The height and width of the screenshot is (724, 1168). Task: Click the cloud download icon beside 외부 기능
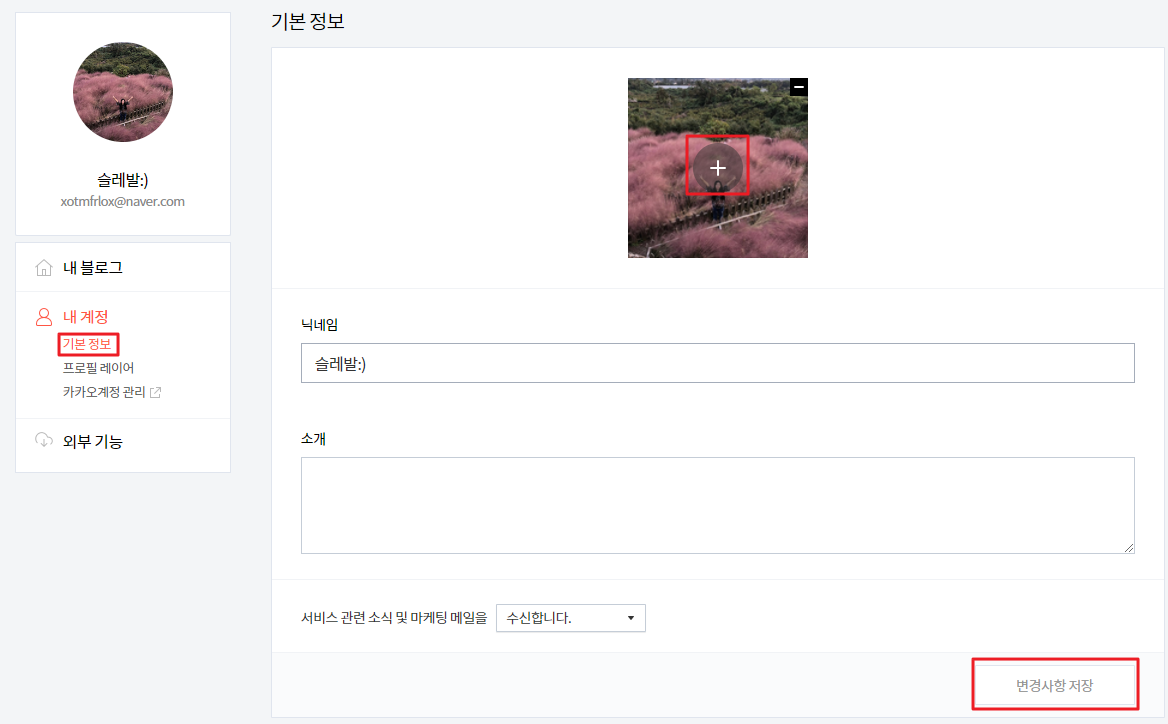[x=44, y=440]
